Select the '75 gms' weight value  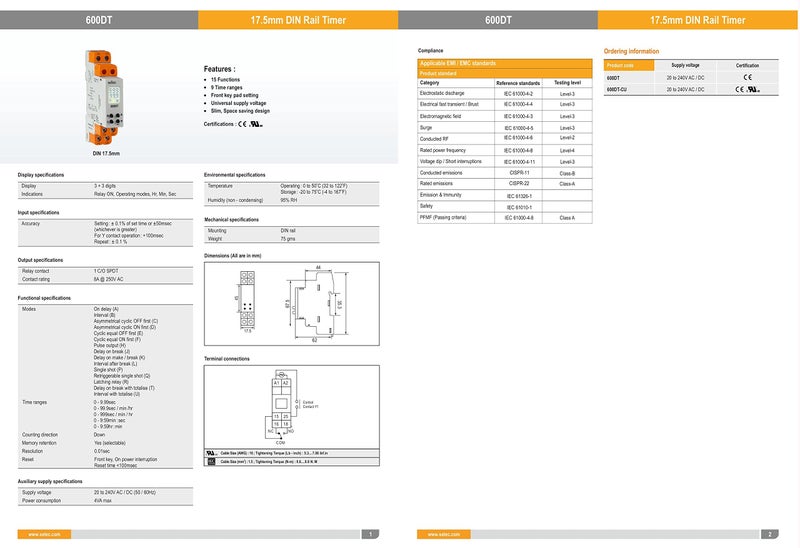pyautogui.click(x=288, y=239)
